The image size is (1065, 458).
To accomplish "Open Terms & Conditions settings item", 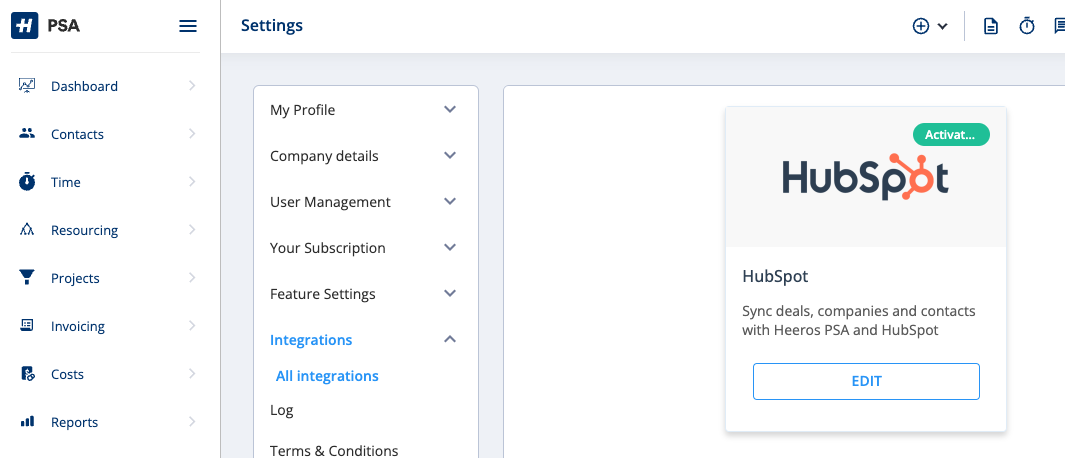I will (x=334, y=450).
